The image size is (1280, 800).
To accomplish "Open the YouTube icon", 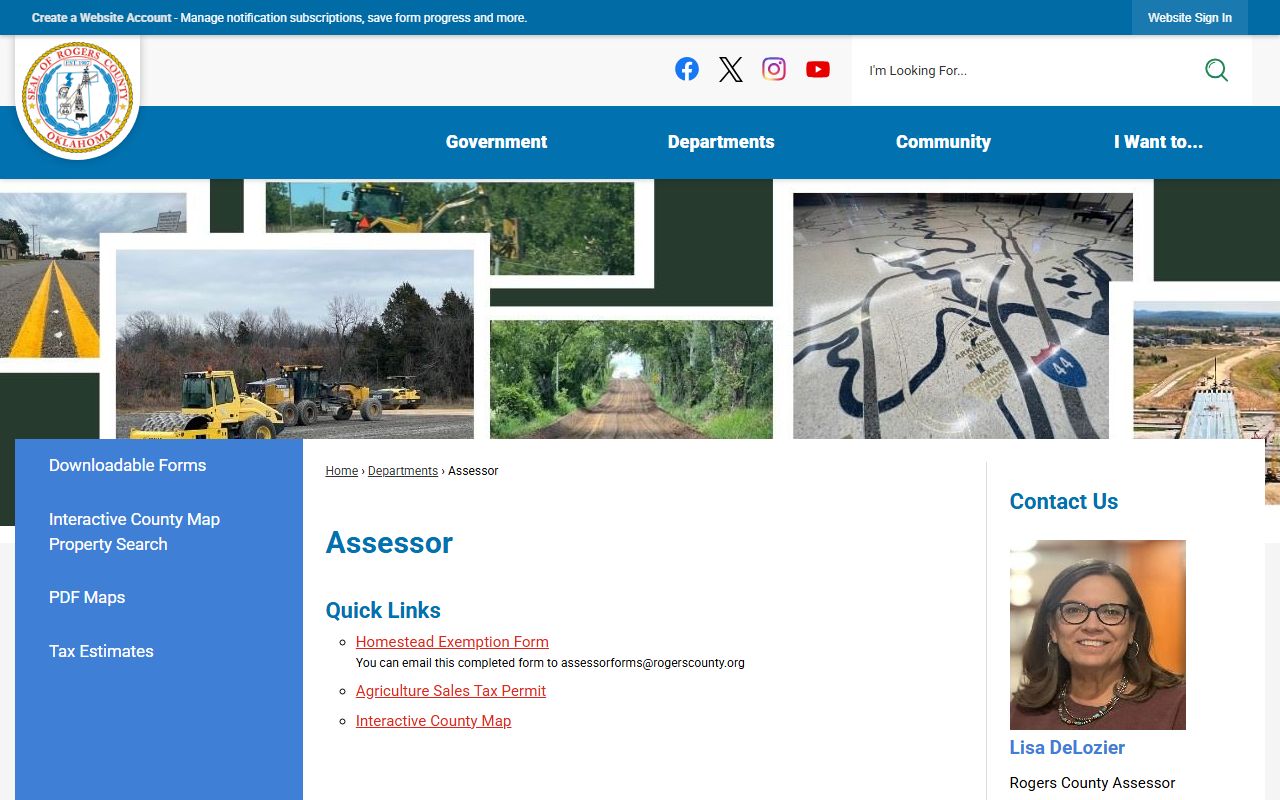I will (x=818, y=69).
